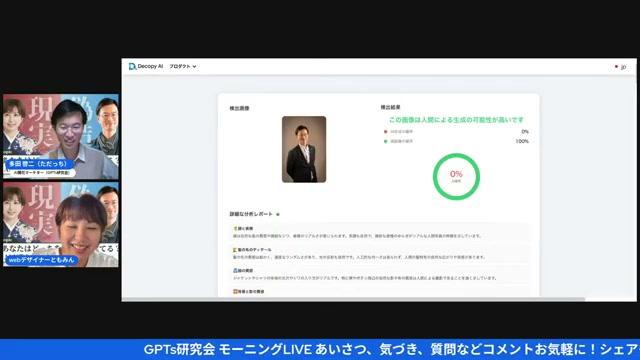Image resolution: width=640 pixels, height=360 pixels.
Task: Click the green 0% circular gauge
Action: coord(456,177)
